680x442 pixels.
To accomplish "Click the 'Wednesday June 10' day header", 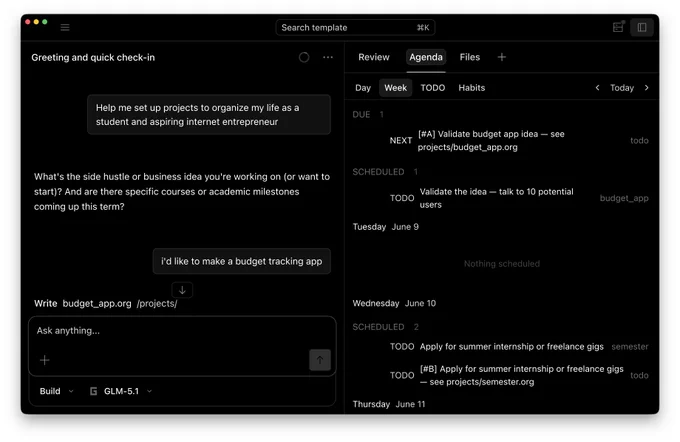I will (394, 303).
